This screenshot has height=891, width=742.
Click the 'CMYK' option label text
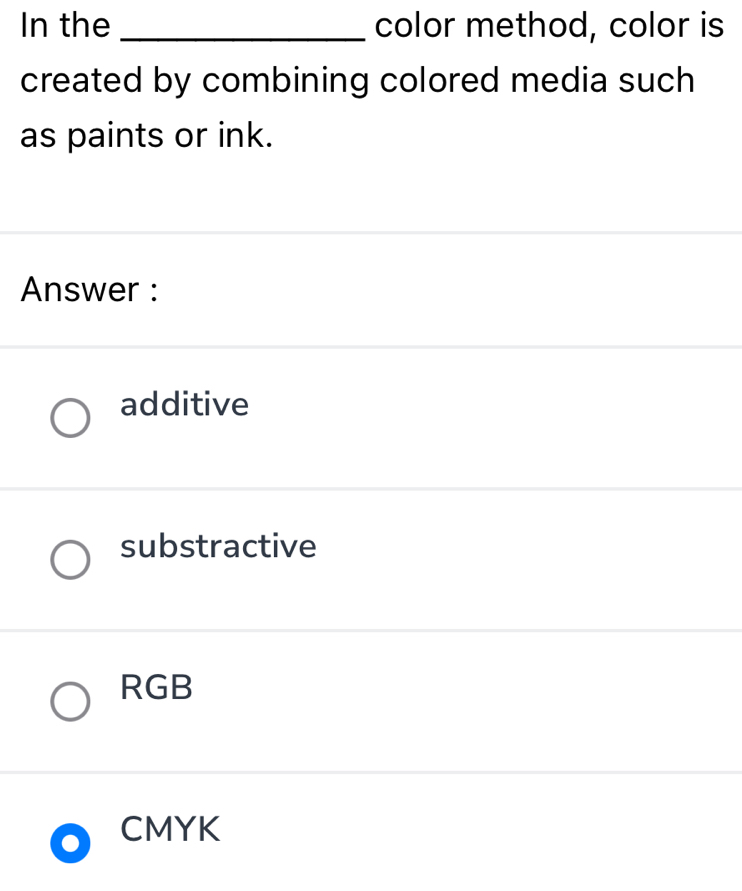click(170, 829)
